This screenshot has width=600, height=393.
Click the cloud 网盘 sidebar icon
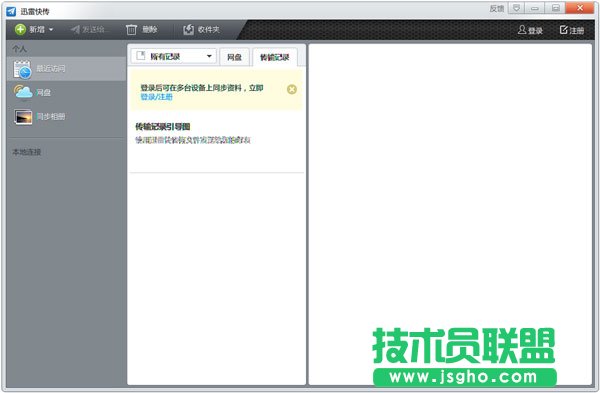pyautogui.click(x=23, y=92)
